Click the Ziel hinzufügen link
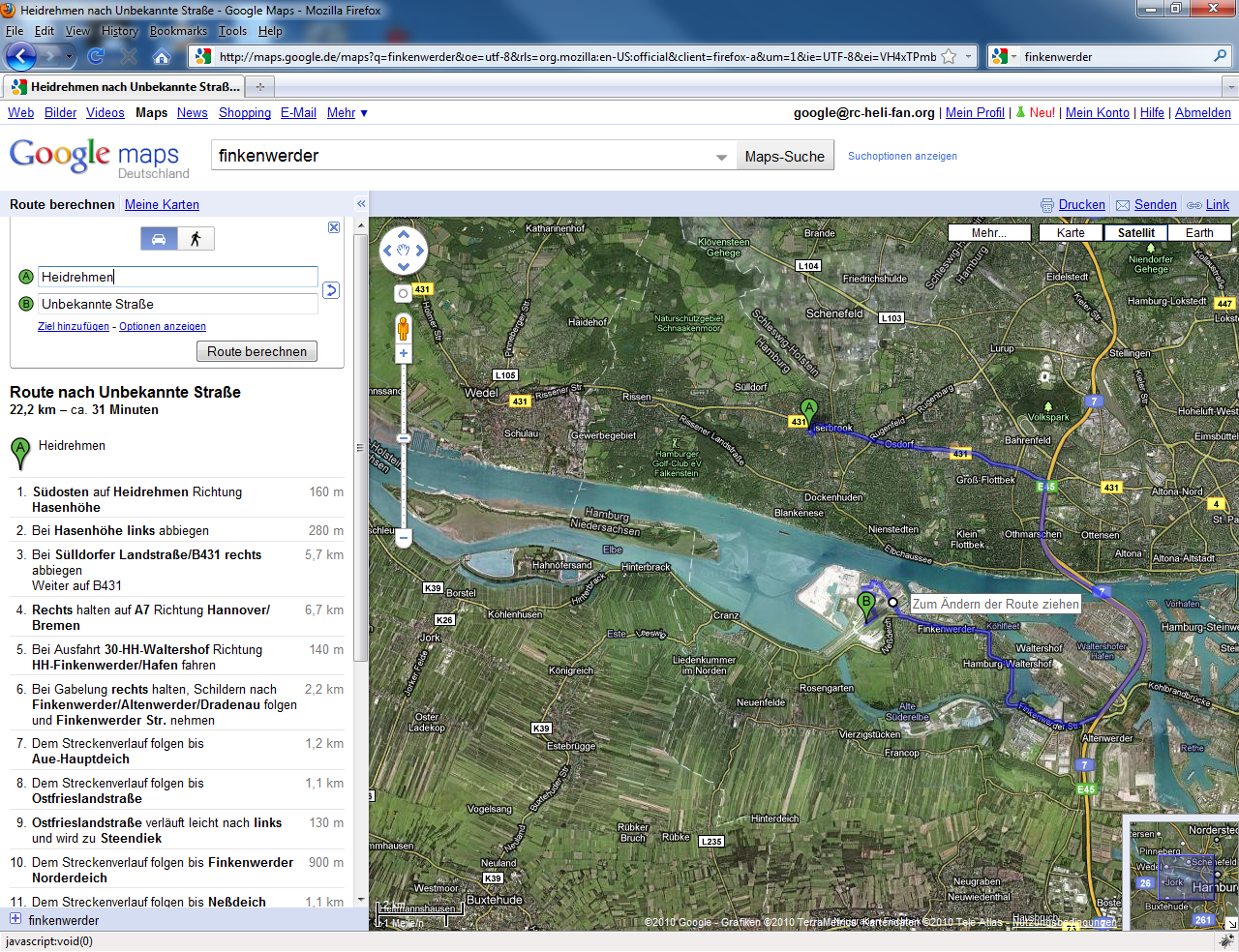Viewport: 1239px width, 952px height. click(74, 326)
